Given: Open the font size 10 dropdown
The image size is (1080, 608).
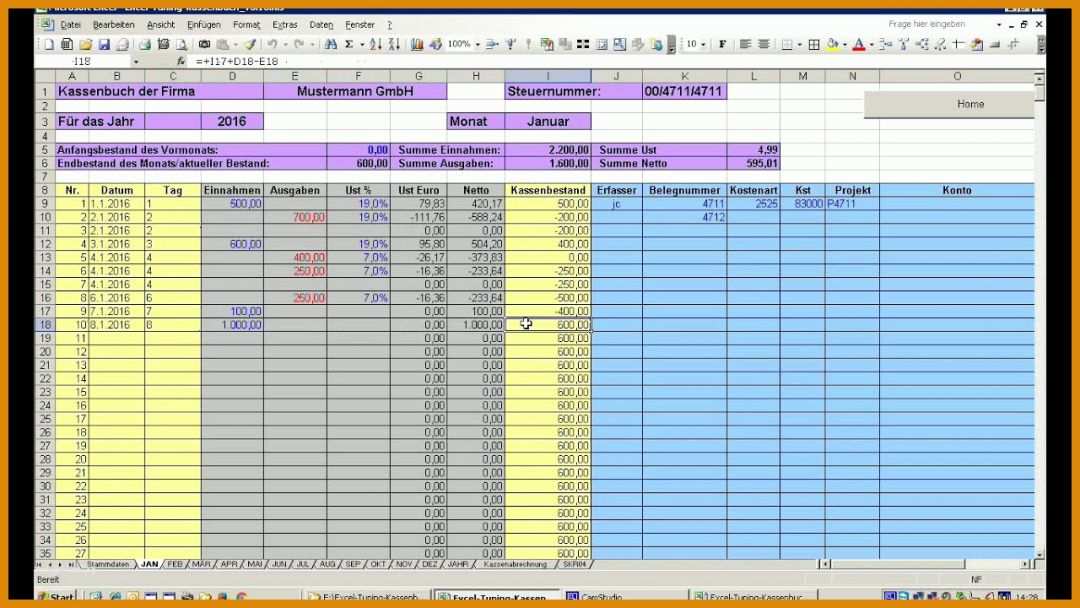Looking at the screenshot, I should 703,44.
